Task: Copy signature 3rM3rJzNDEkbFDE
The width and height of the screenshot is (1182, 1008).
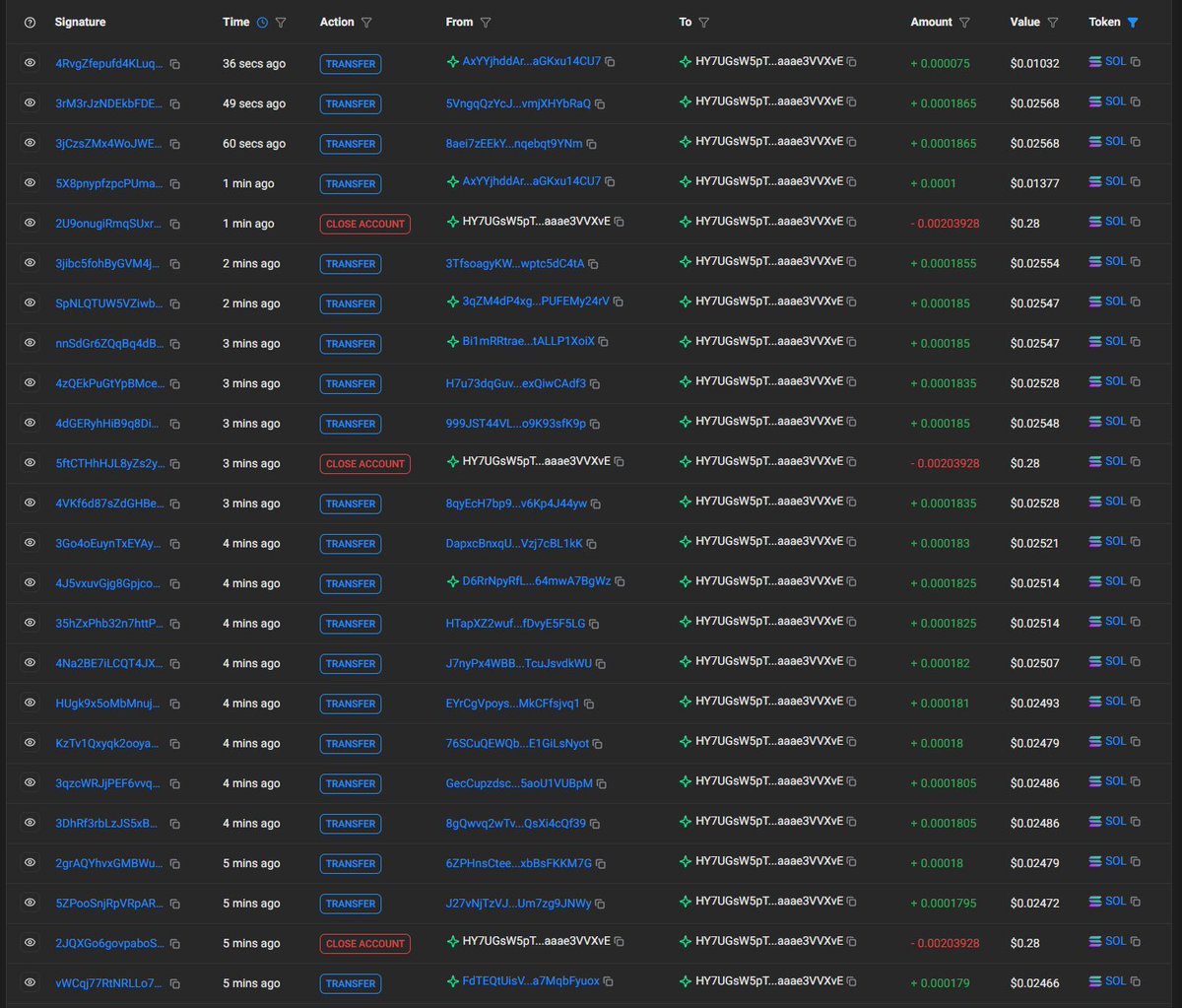Action: point(174,104)
